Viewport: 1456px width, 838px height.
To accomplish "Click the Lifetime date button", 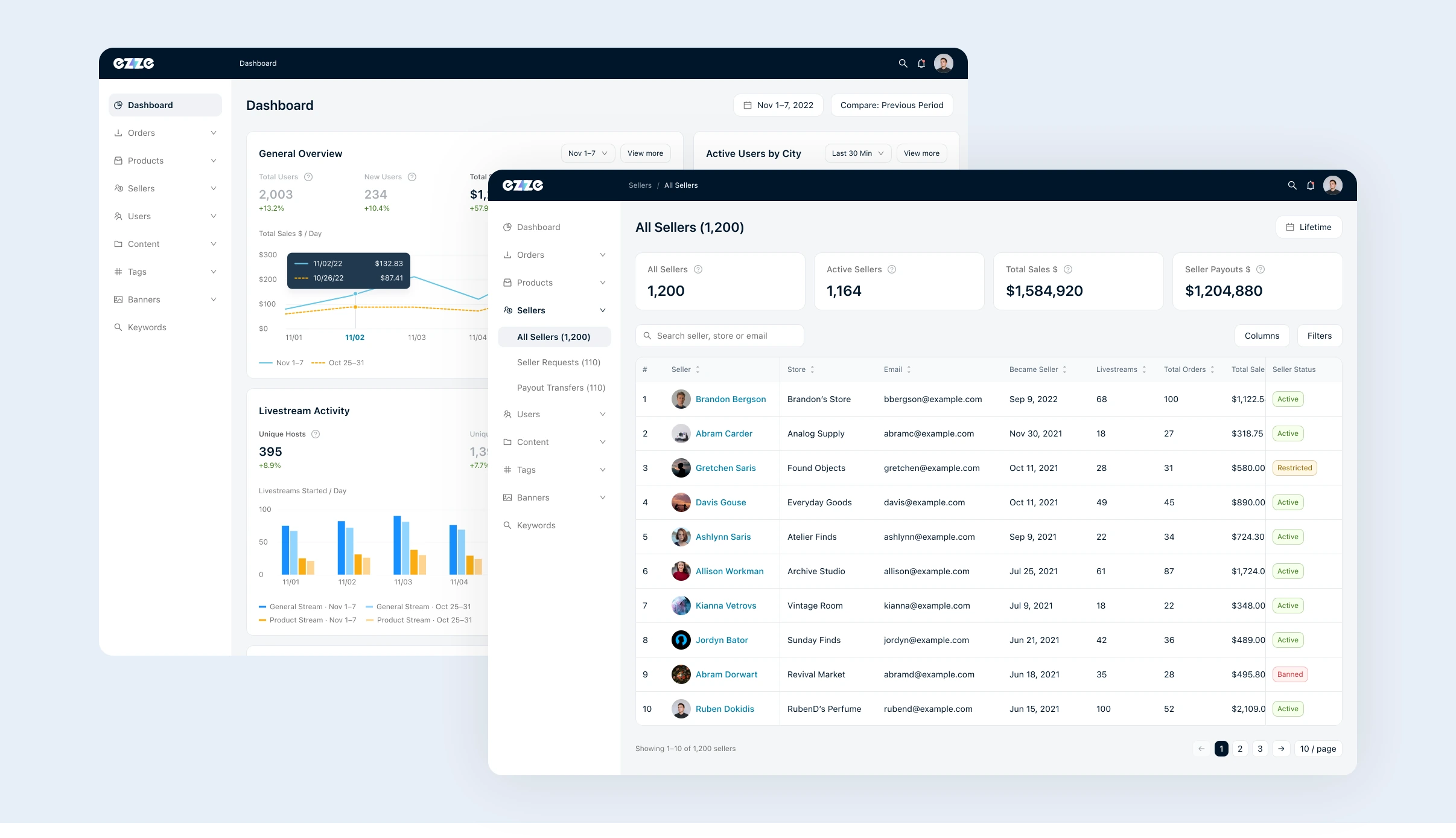I will pyautogui.click(x=1309, y=227).
